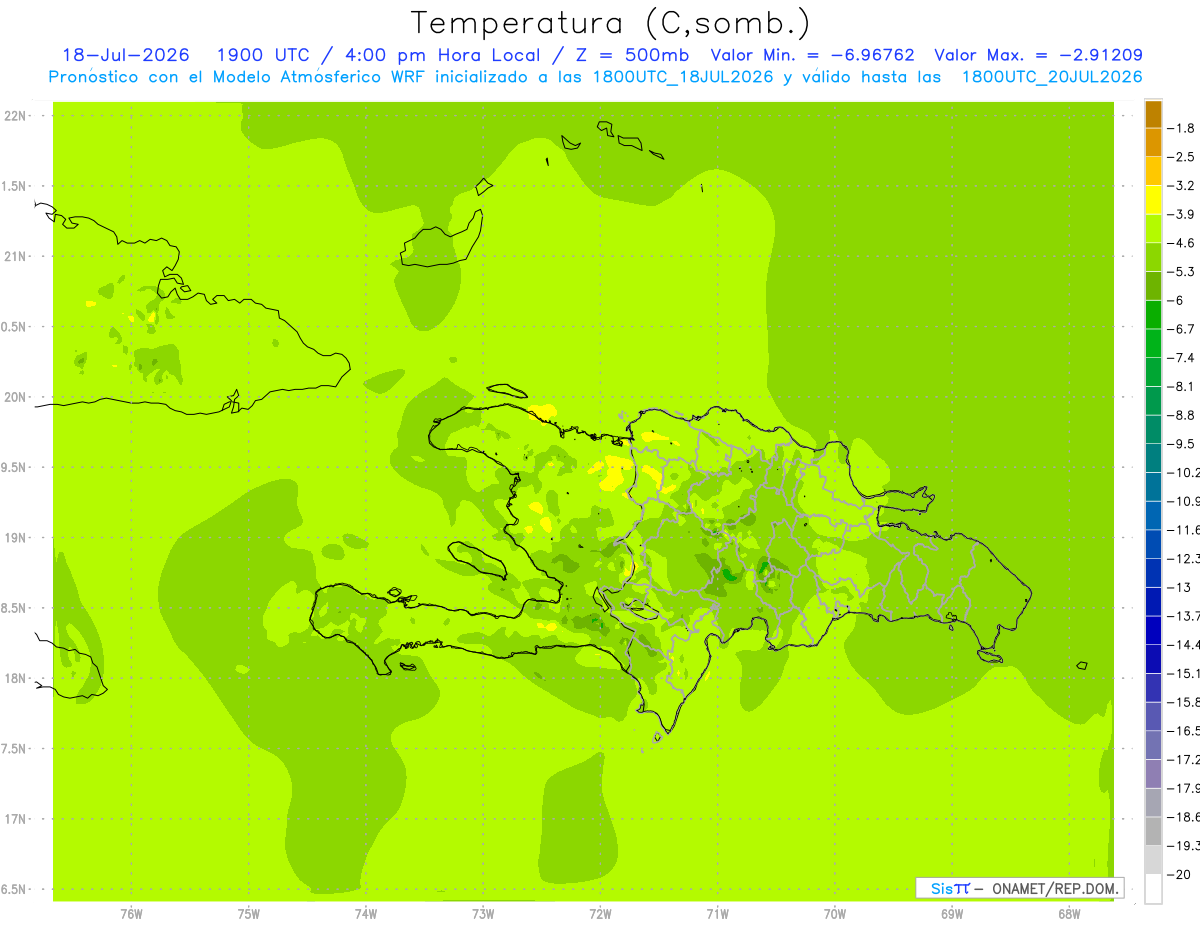Image resolution: width=1200 pixels, height=927 pixels.
Task: Click the '19N' latitude label
Action: (x=15, y=538)
